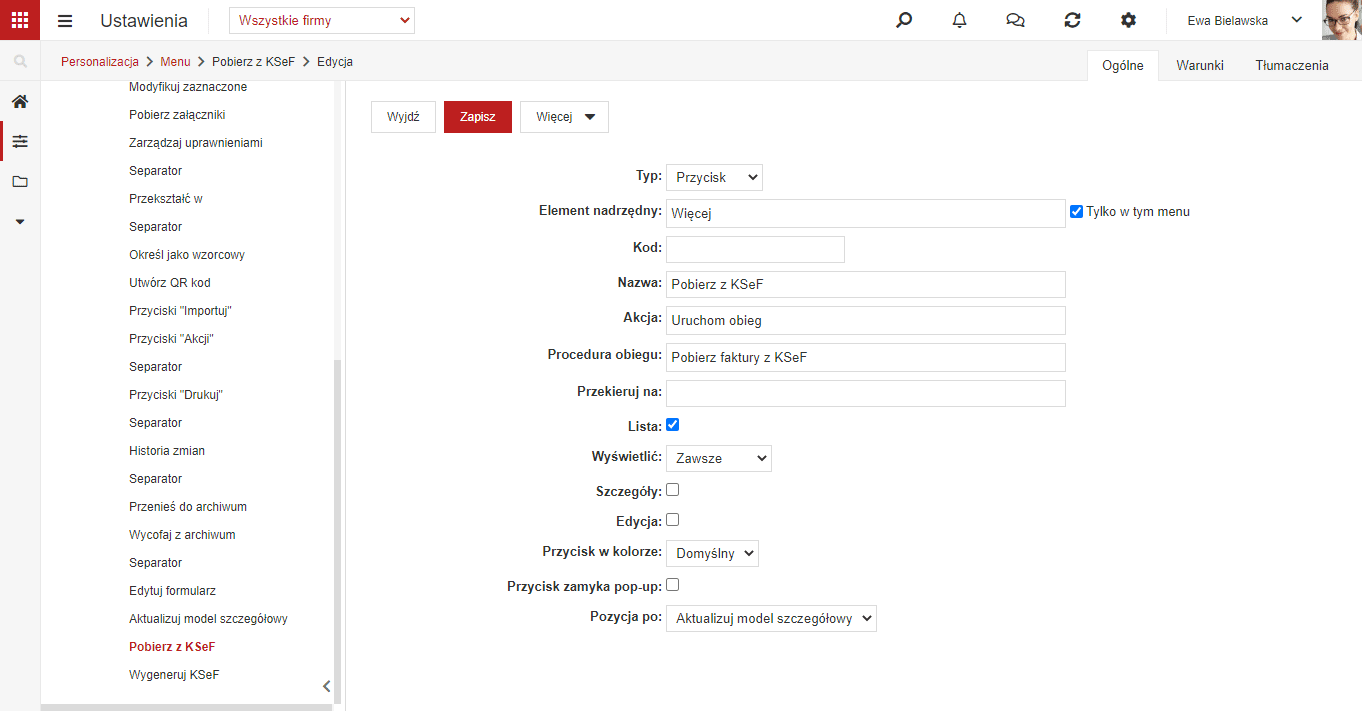
Task: Go to the home icon in sidebar
Action: (x=20, y=101)
